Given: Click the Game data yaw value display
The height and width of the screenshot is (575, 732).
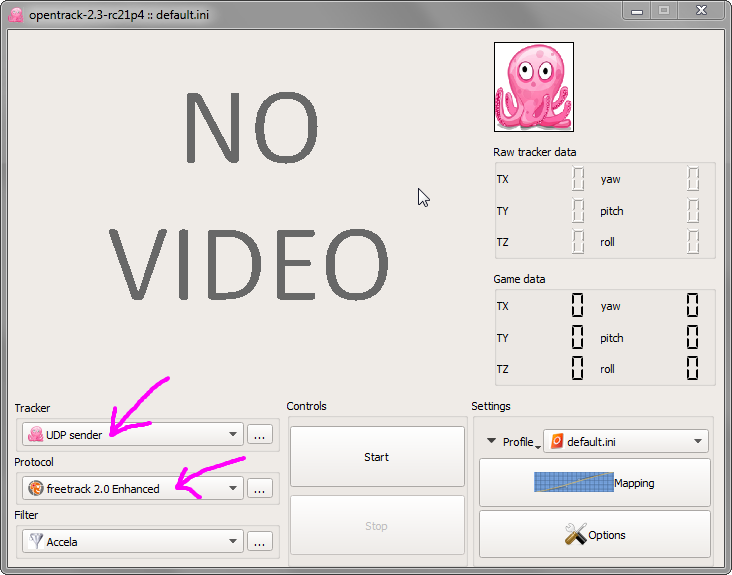Looking at the screenshot, I should tap(692, 306).
